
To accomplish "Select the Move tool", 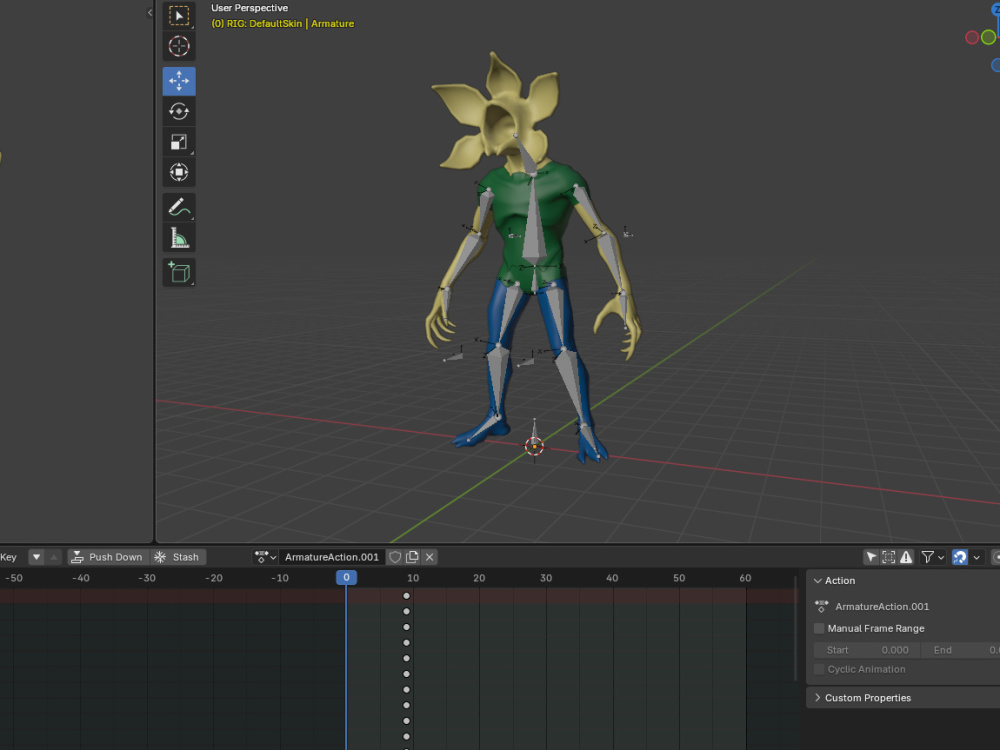I will point(179,81).
